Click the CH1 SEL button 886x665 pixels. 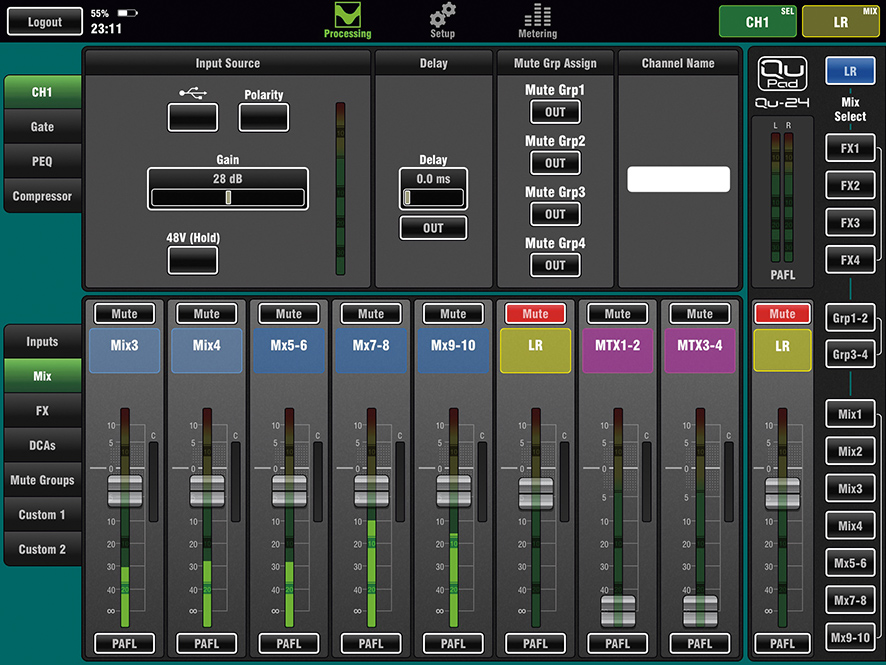click(x=758, y=21)
